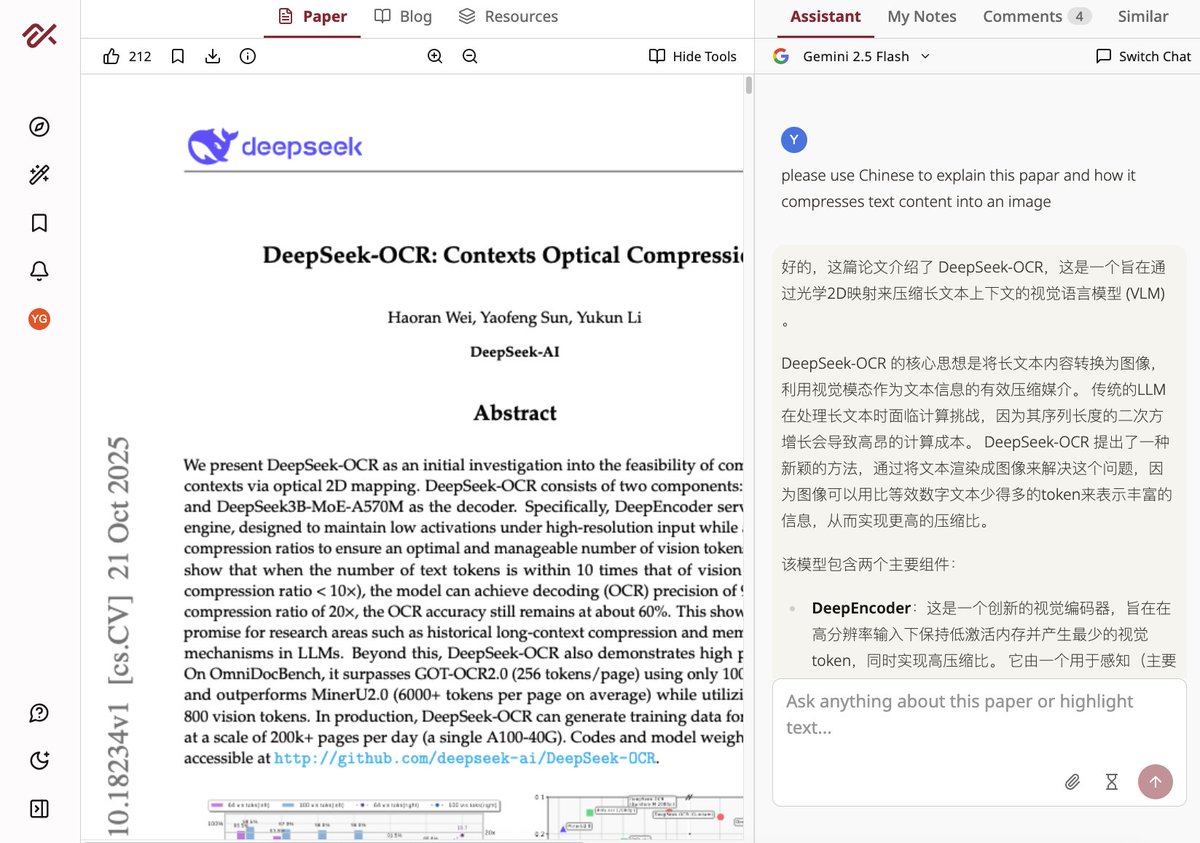Open the feedback chat bubble icon in the sidebar
Screen dimensions: 1200x843
(39, 713)
